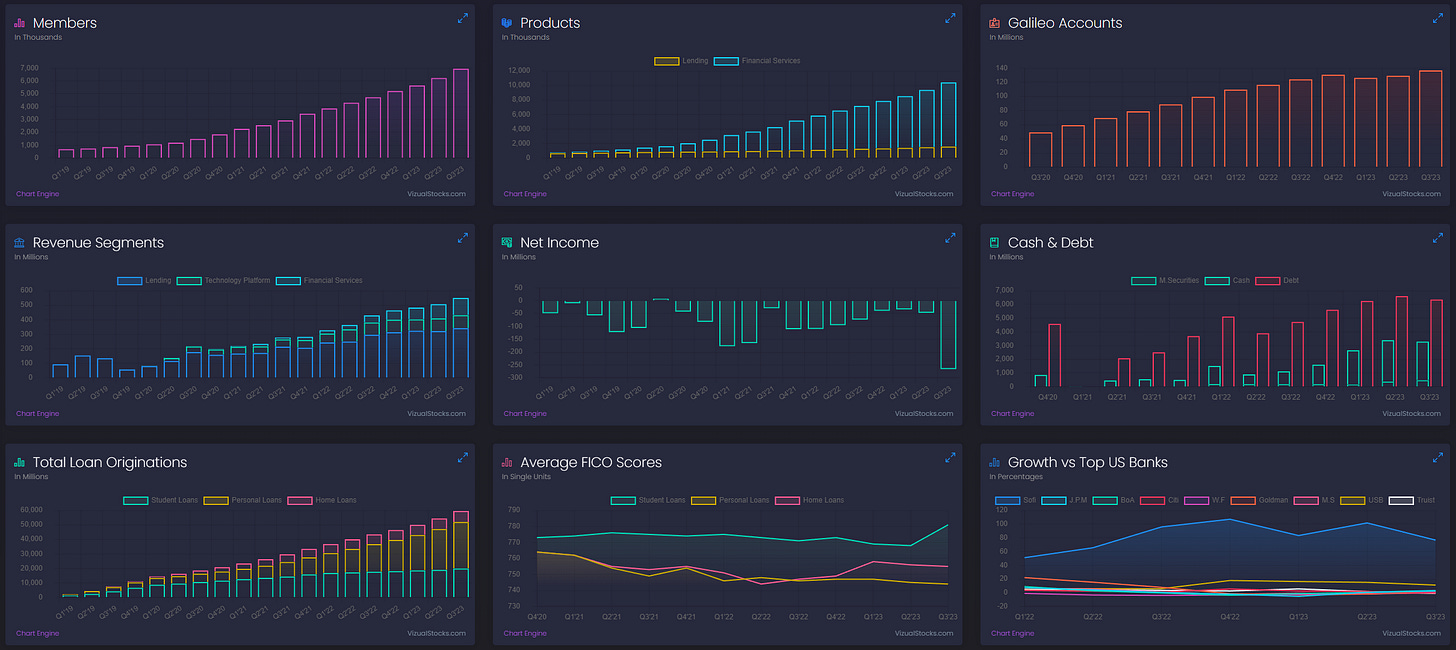Click 'In Single Units' subtitle under FICO Scores

click(x=524, y=477)
